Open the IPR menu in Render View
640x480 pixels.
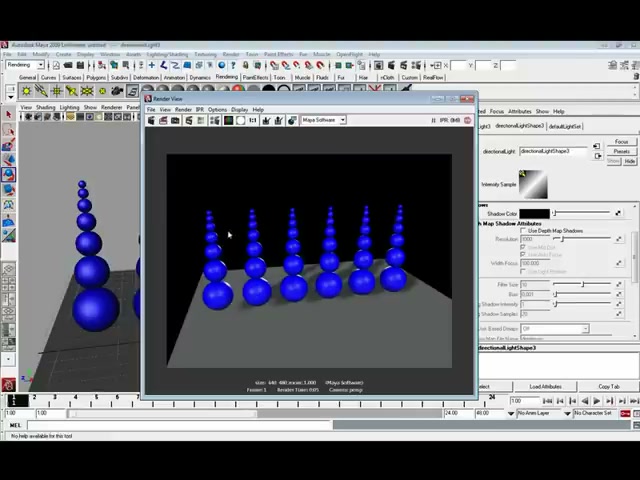[x=200, y=110]
